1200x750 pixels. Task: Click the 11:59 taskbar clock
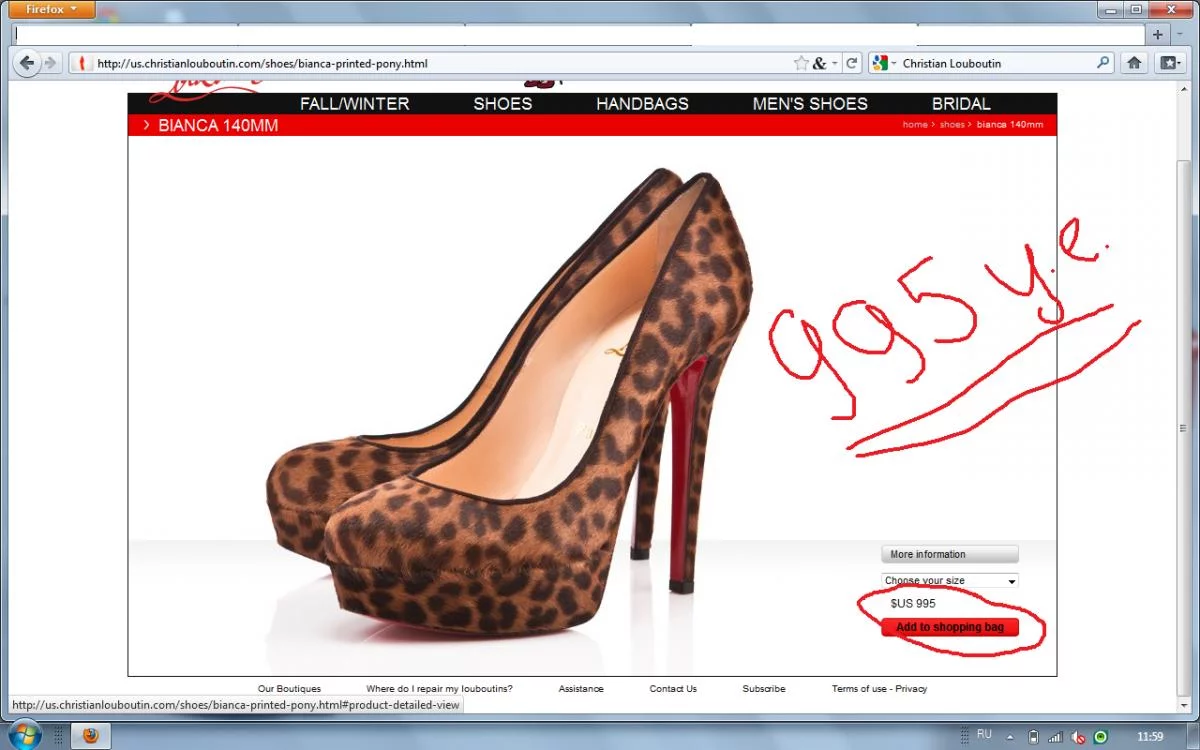pyautogui.click(x=1150, y=736)
